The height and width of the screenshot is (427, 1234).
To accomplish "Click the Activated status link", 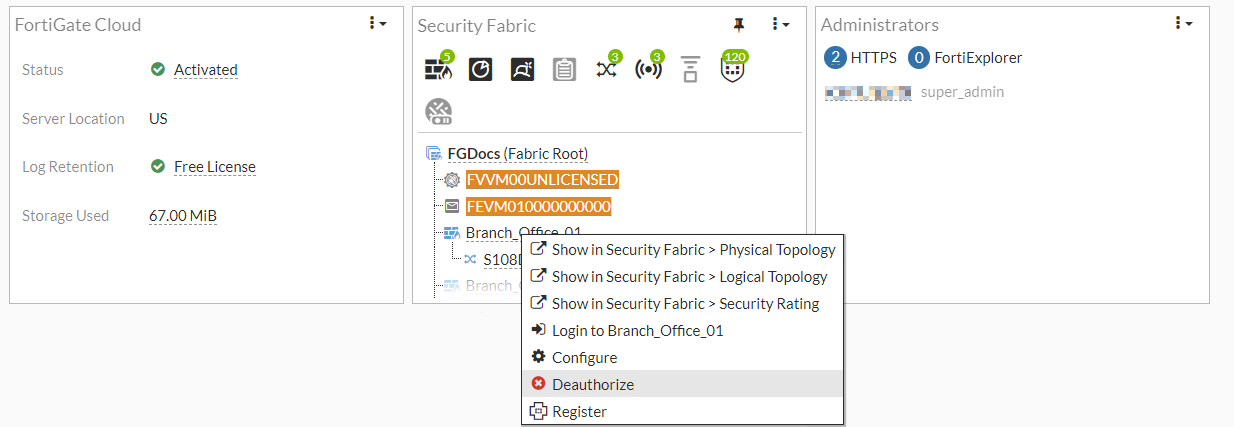I will click(206, 70).
